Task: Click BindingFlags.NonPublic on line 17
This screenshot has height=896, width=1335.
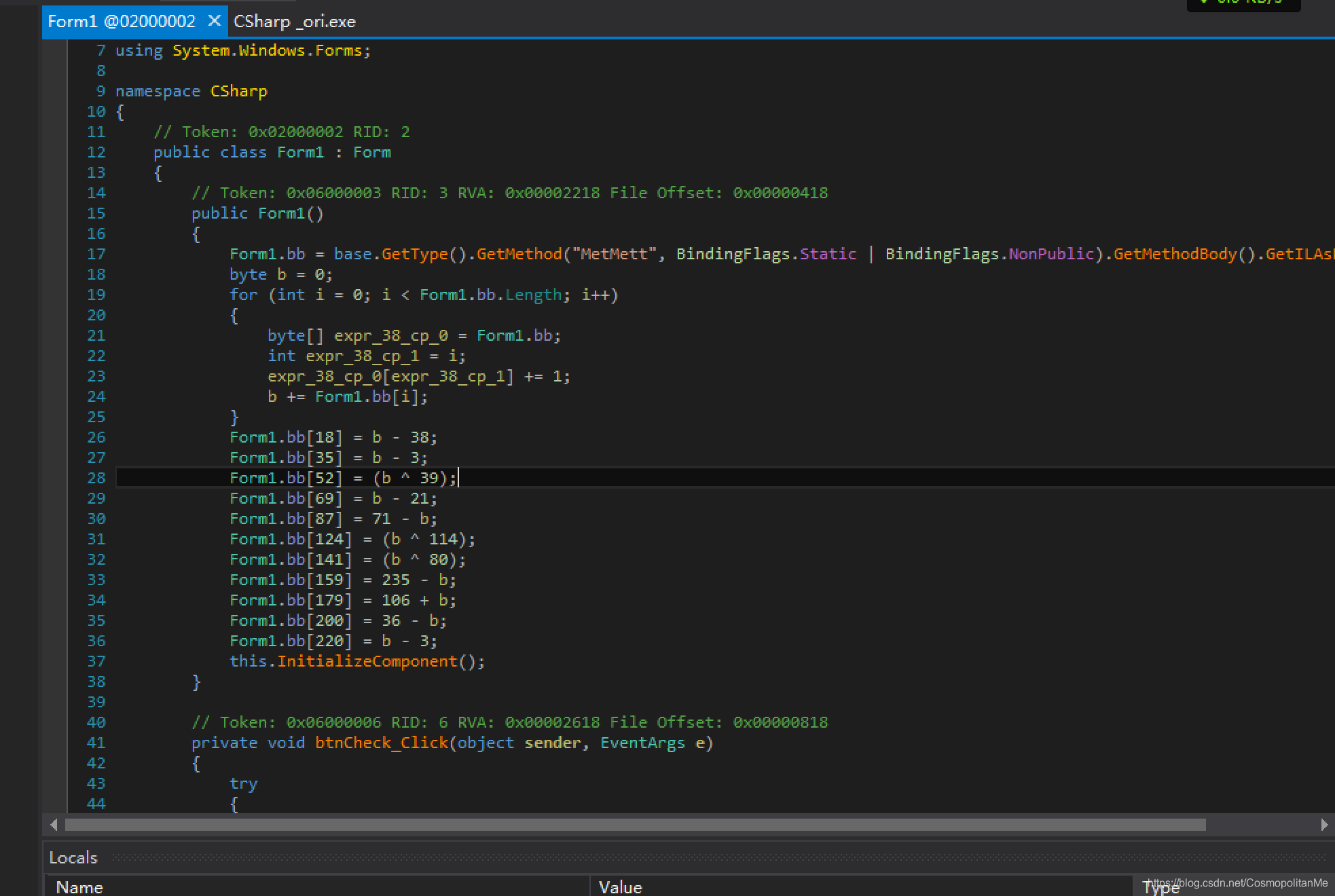Action: pos(989,254)
